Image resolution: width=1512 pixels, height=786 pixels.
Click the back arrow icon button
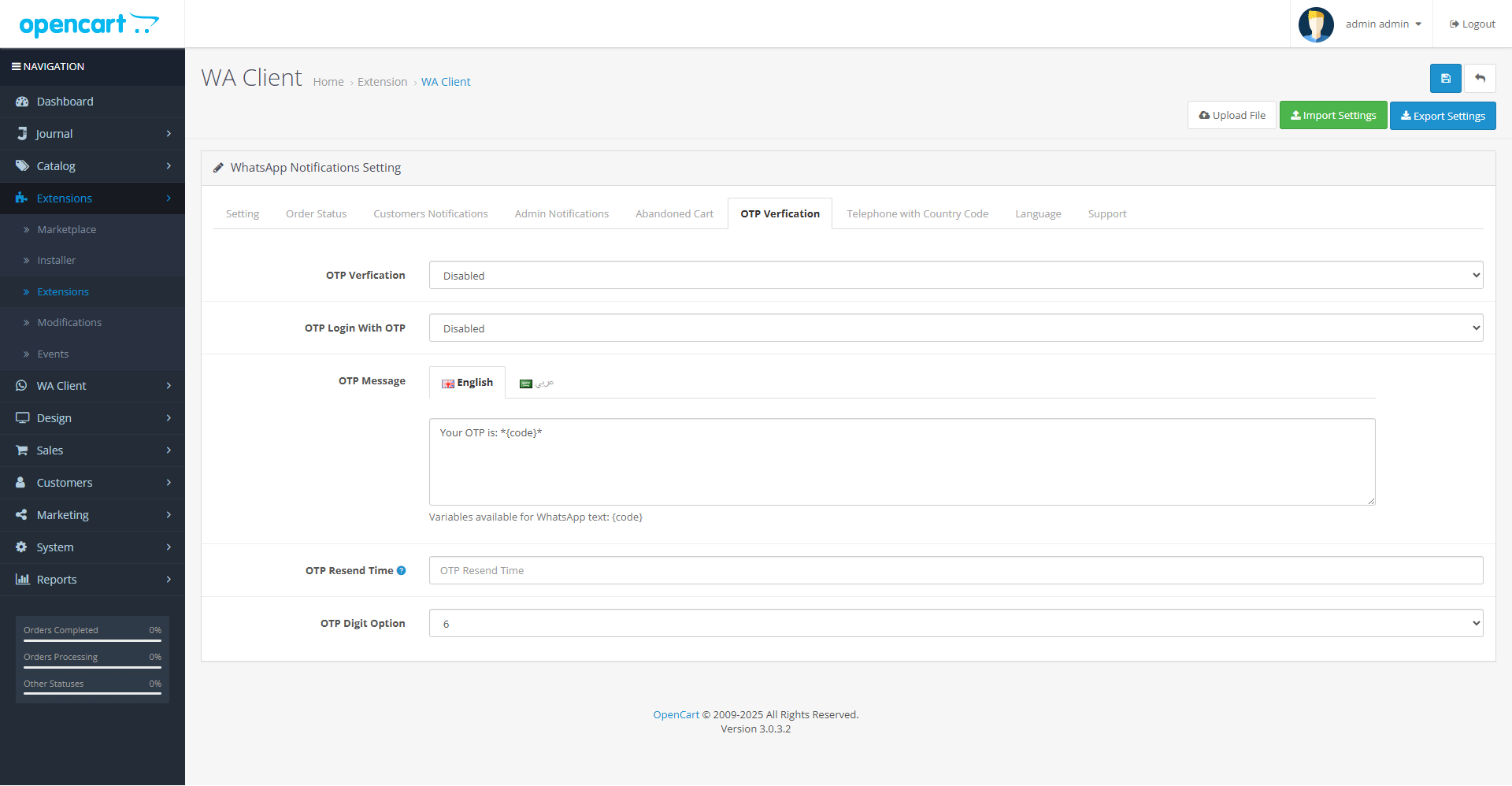tap(1480, 78)
